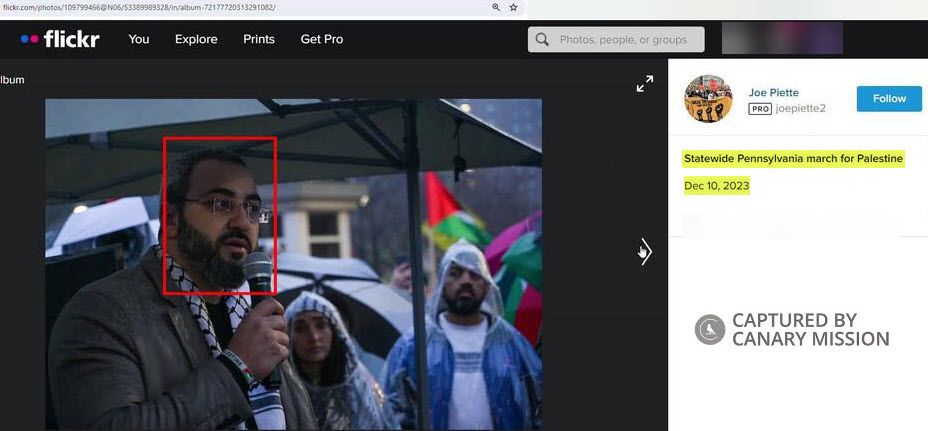Select Prints in the navigation bar

click(259, 39)
